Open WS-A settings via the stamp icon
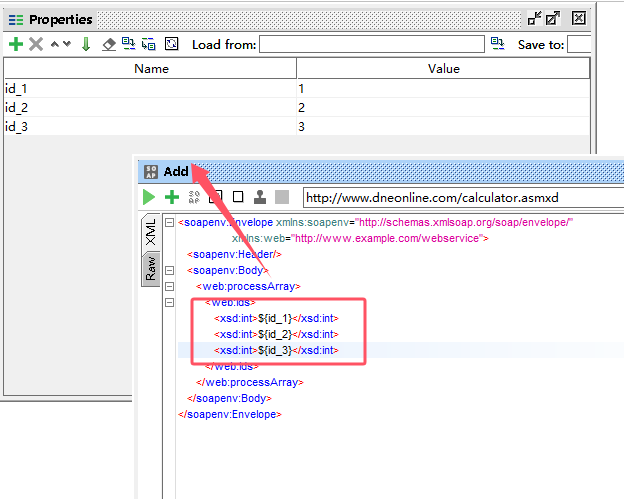Image resolution: width=624 pixels, height=499 pixels. point(260,197)
